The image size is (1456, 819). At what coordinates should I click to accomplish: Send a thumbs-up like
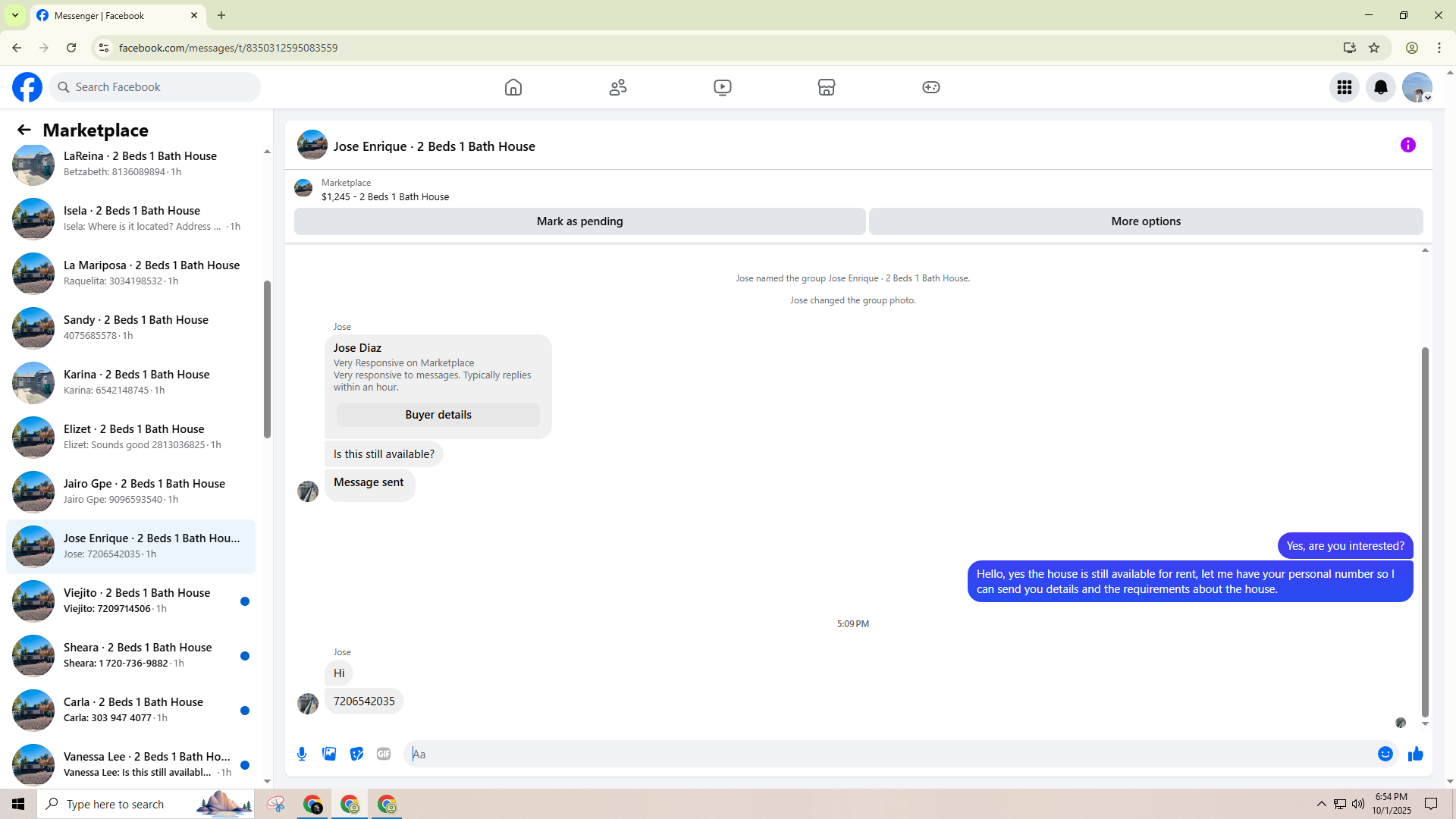(x=1416, y=754)
